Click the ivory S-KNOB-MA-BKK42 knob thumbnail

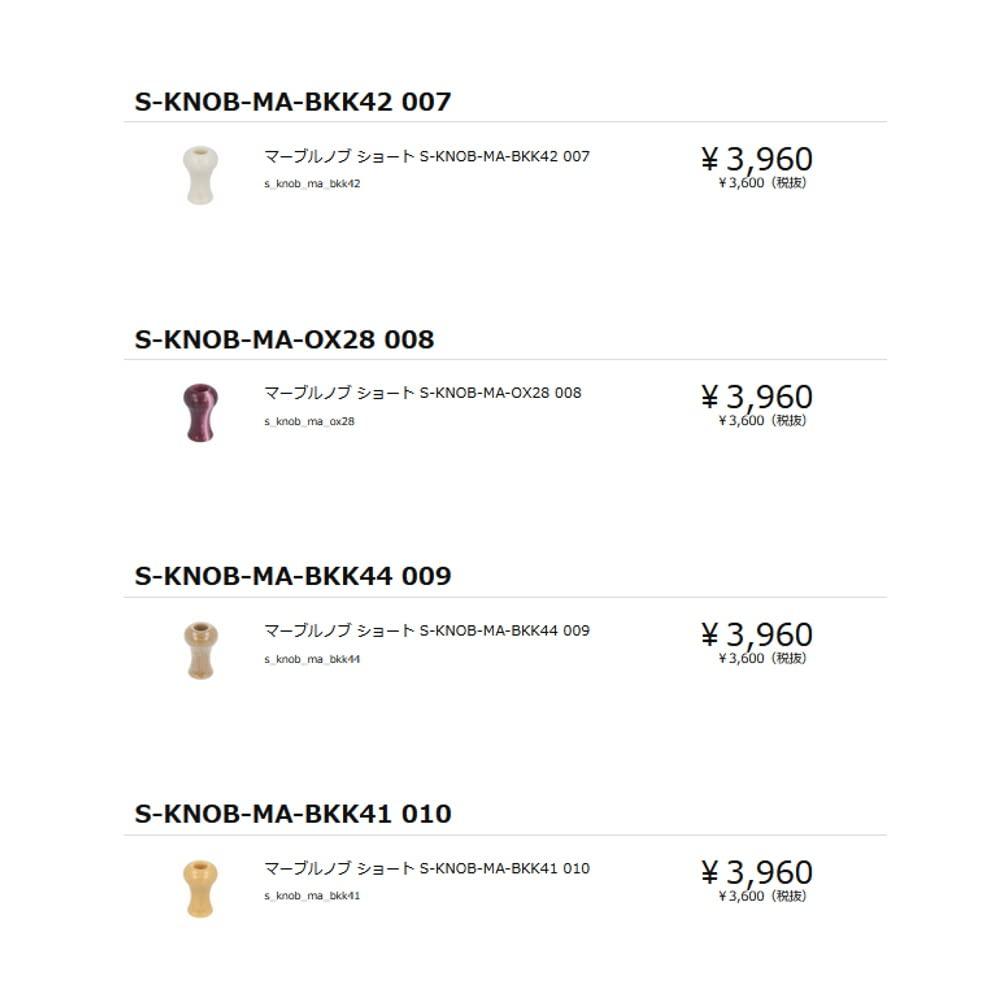(x=201, y=174)
